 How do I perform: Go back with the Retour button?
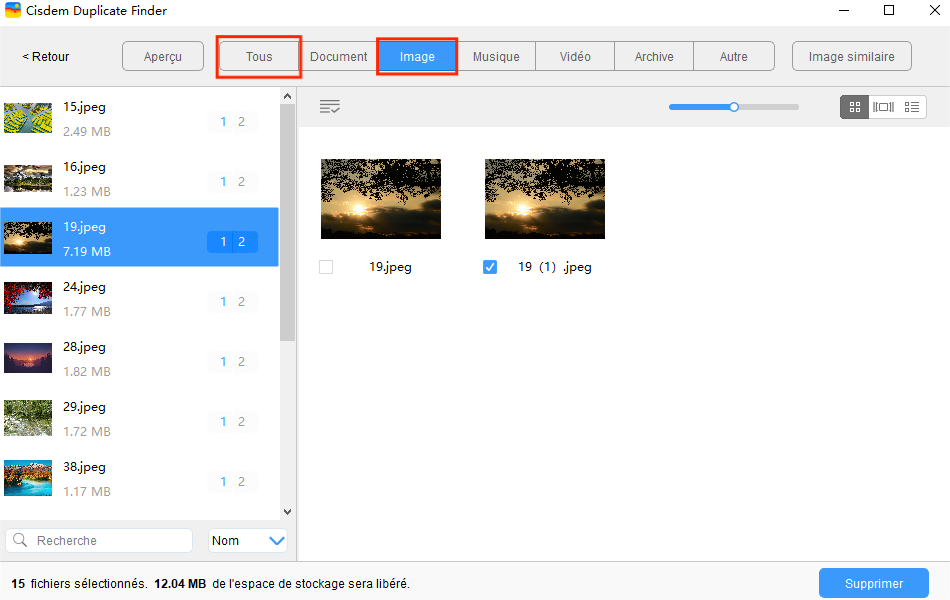(x=46, y=56)
